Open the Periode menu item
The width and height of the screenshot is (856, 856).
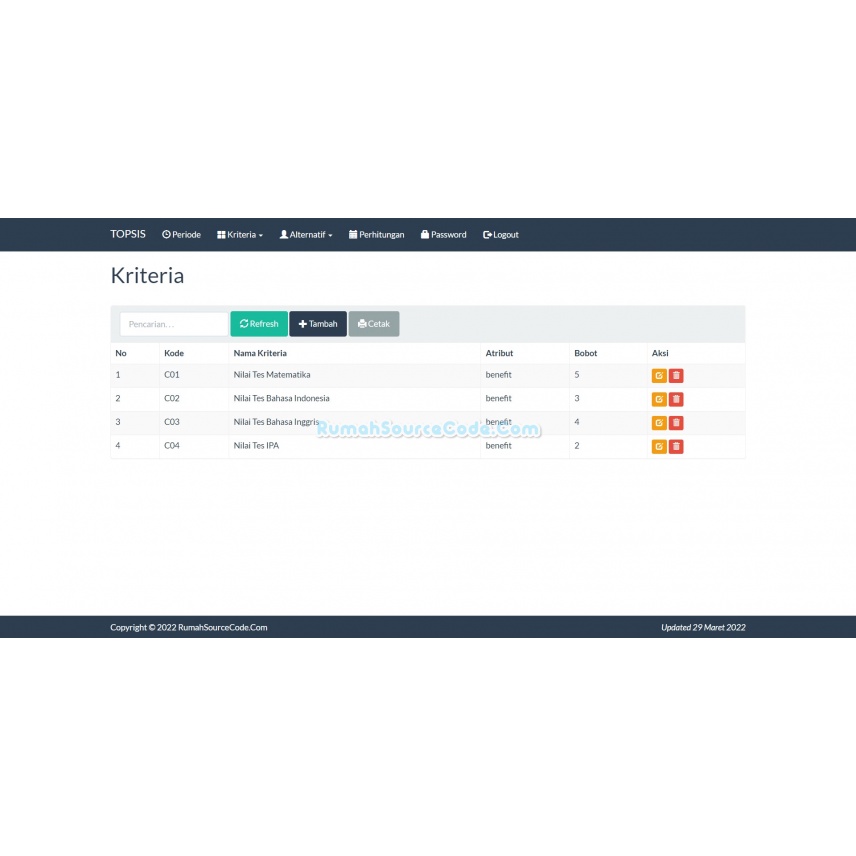pyautogui.click(x=181, y=235)
